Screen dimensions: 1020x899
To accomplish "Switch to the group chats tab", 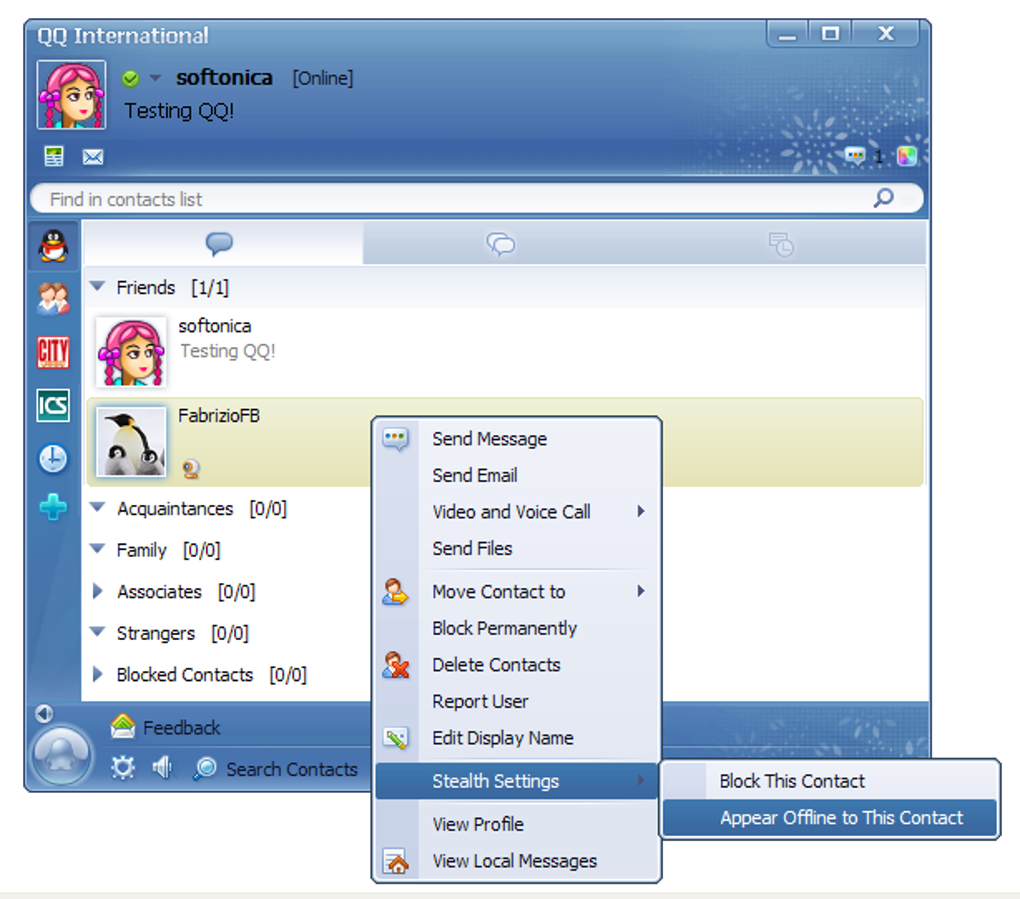I will 501,244.
